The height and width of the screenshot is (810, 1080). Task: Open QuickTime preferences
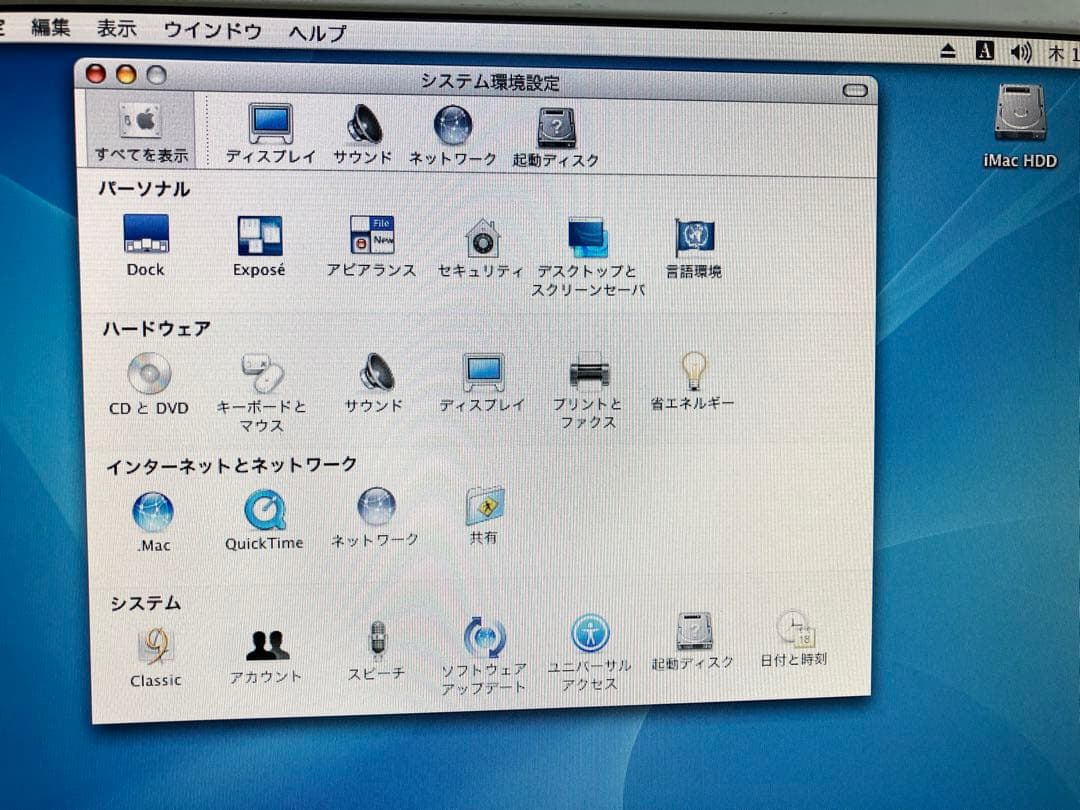263,512
